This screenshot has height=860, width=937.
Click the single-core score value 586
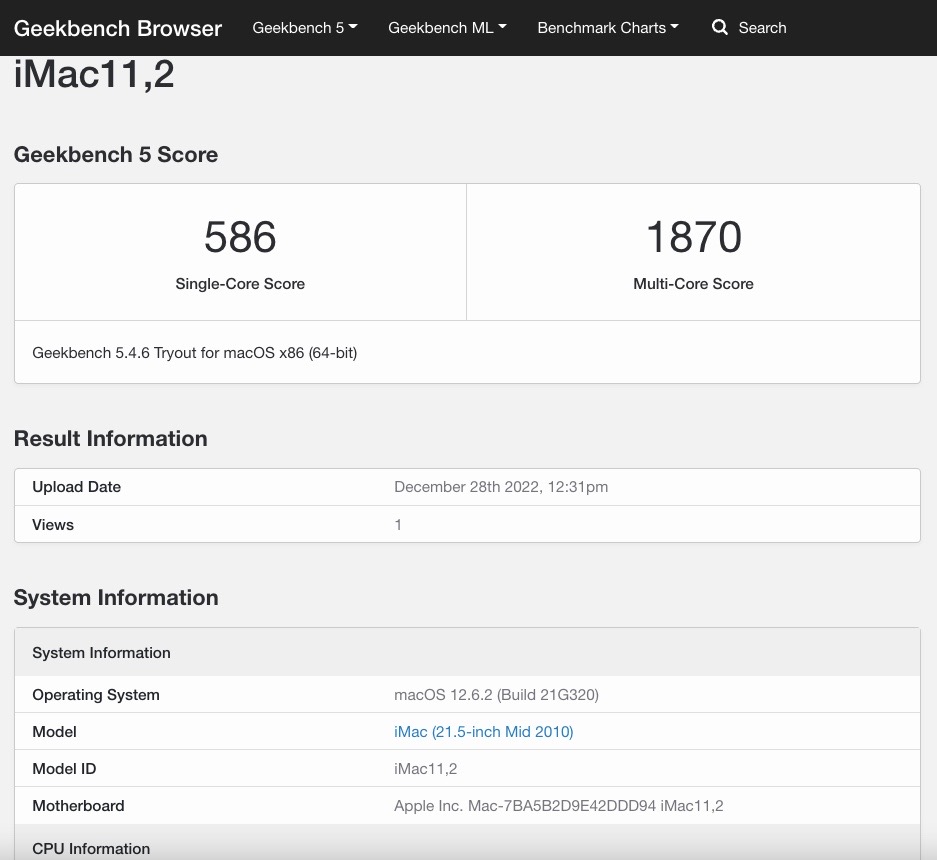click(240, 237)
